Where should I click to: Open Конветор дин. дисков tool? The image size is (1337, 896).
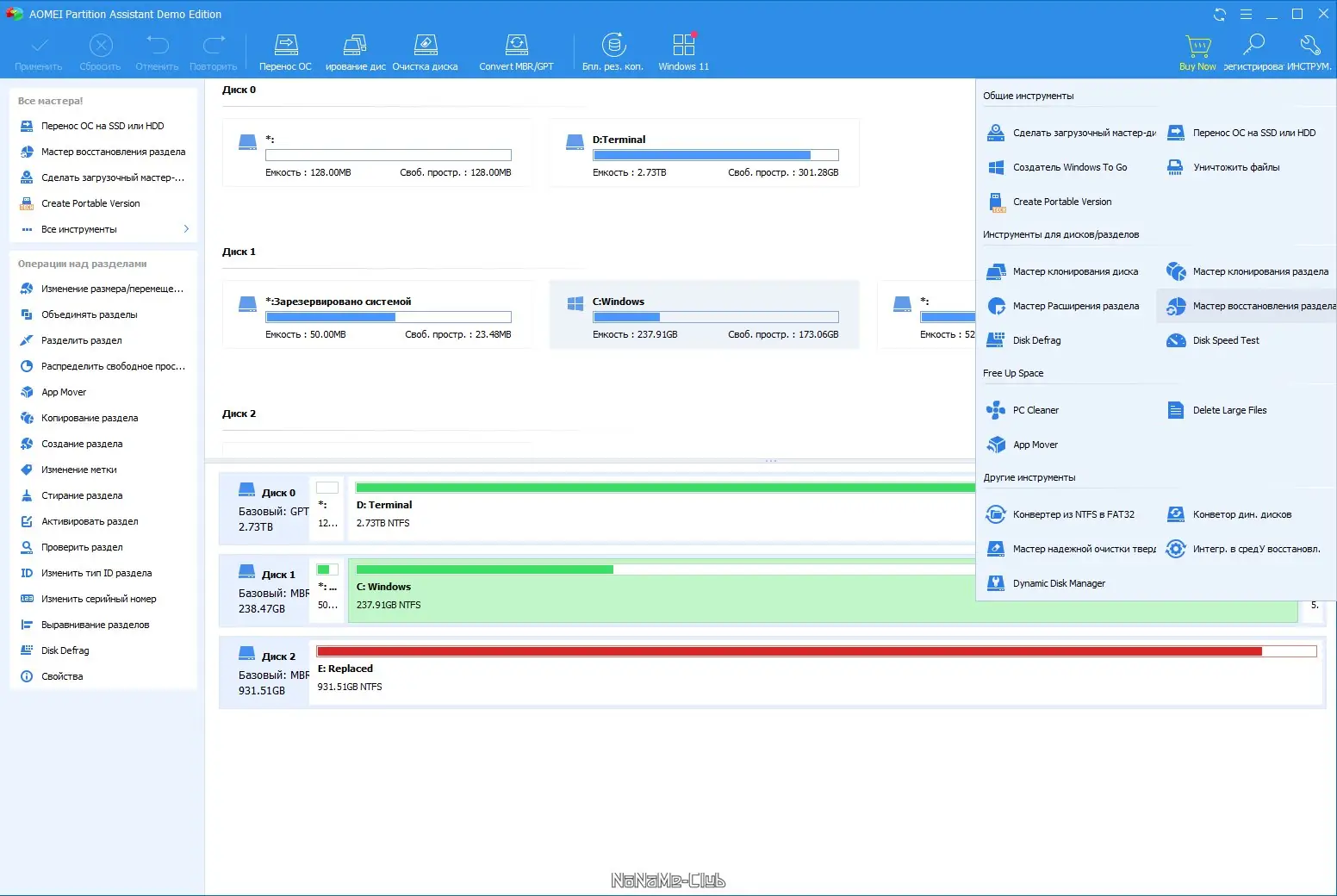click(x=1228, y=514)
